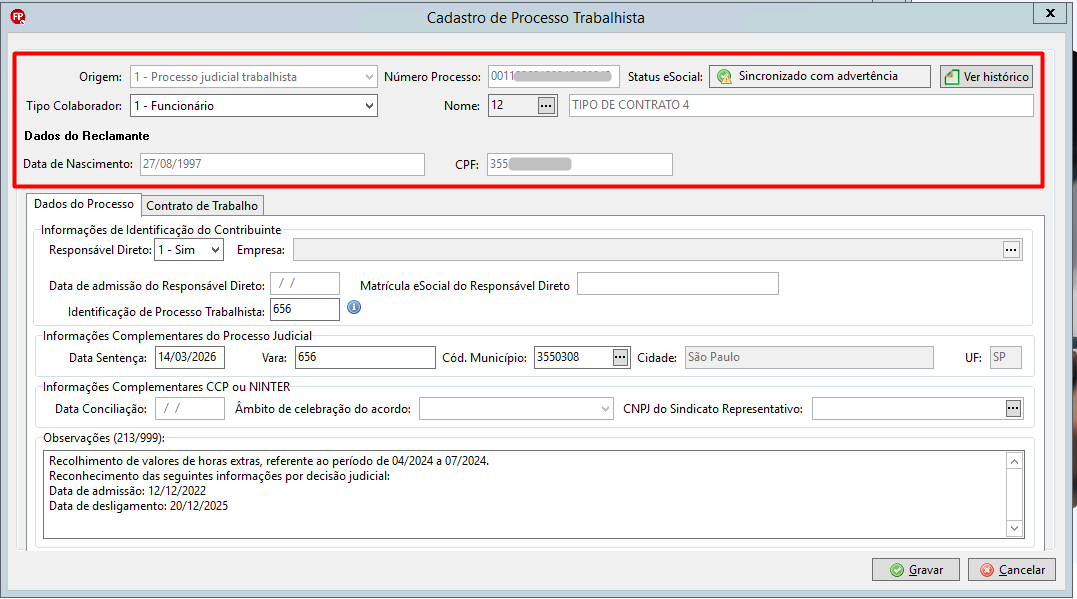Click the Data de Nascimento field
The height and width of the screenshot is (599, 1077).
[282, 164]
